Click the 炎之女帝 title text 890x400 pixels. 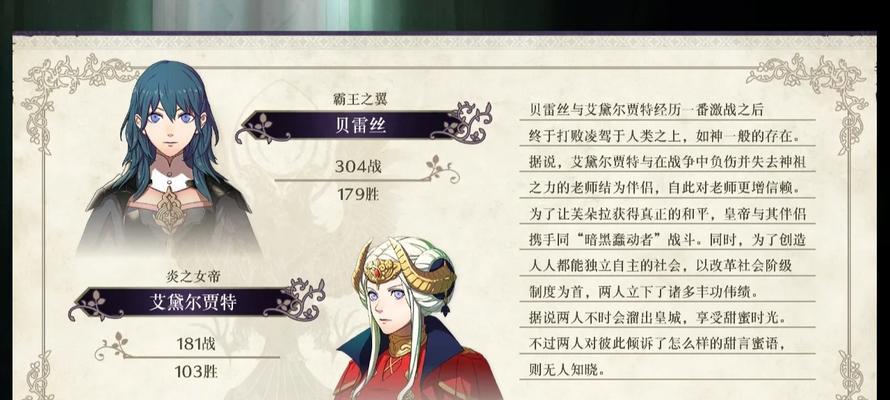pyautogui.click(x=192, y=277)
